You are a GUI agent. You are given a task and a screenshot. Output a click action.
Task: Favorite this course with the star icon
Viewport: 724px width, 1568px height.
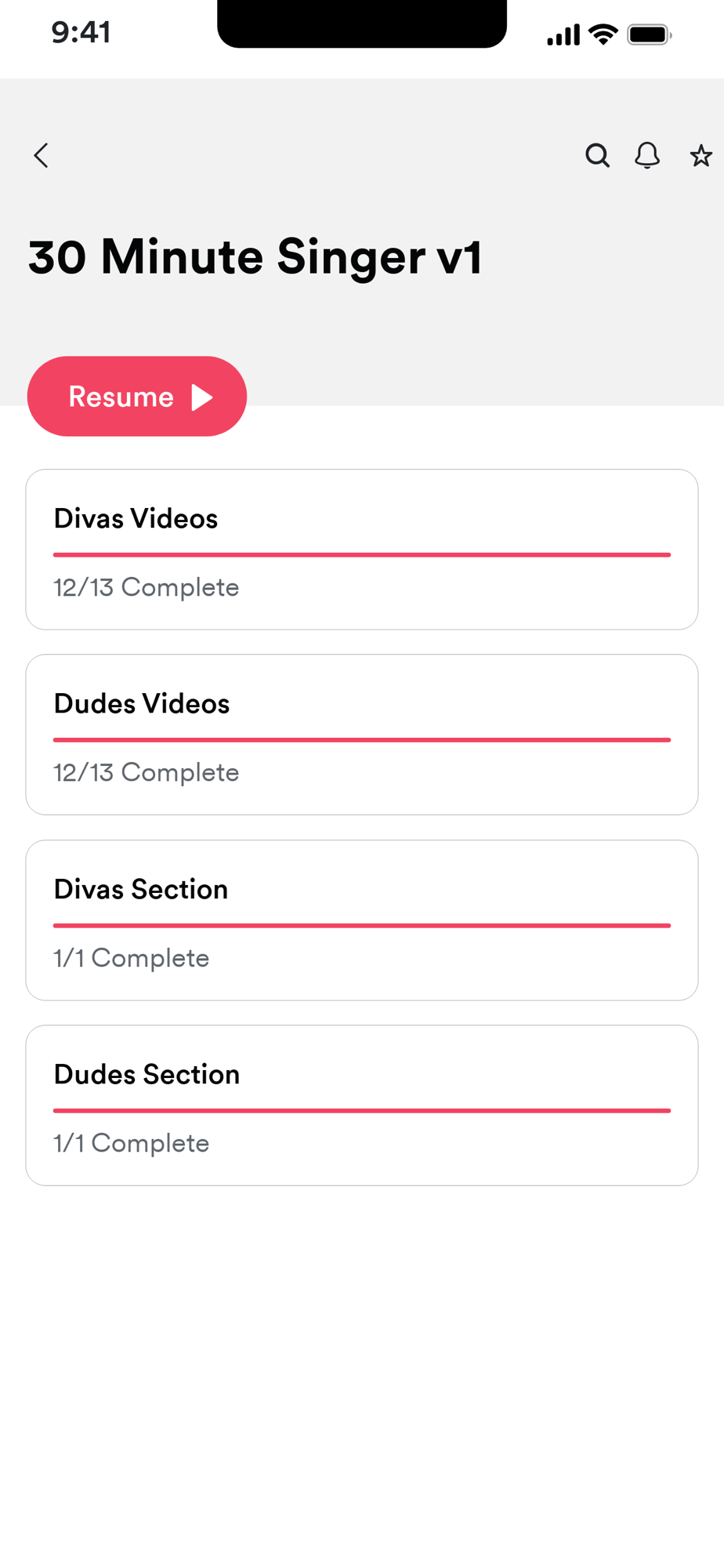700,156
